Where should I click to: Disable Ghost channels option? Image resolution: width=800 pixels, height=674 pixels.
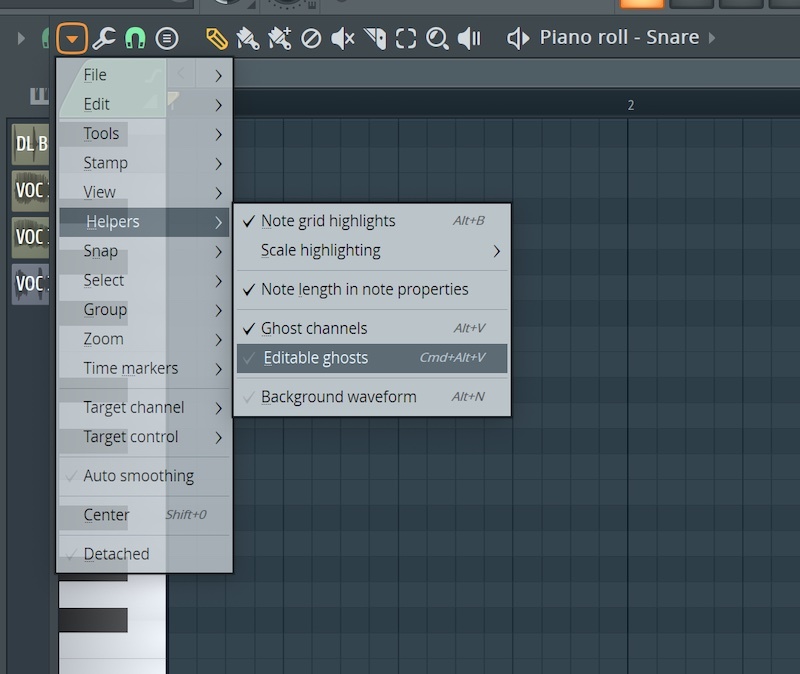point(314,328)
